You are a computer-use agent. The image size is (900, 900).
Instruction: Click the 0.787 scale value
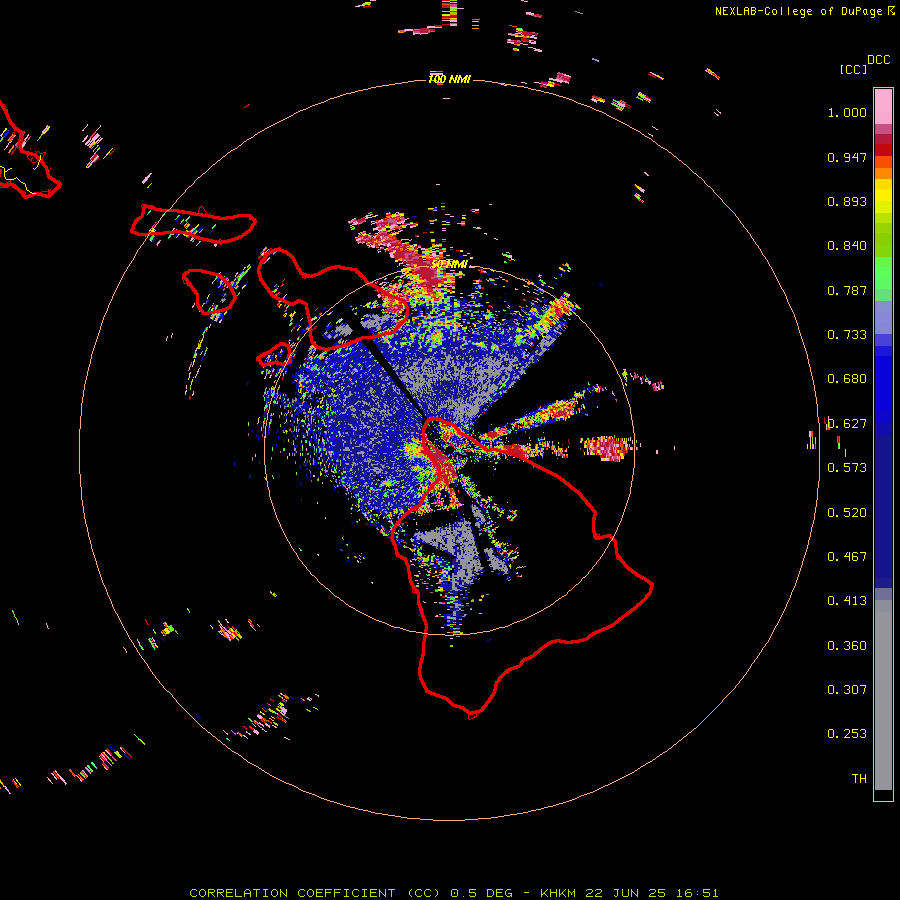tap(847, 290)
